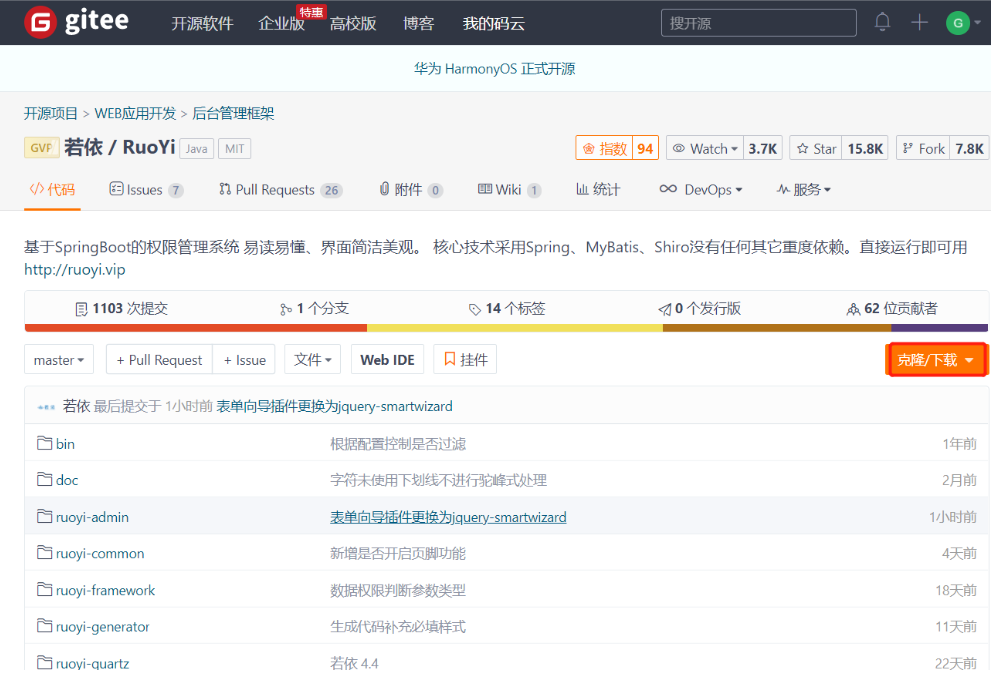Click the 指数 index badge
Viewport: 993px width, 682px height.
(x=617, y=149)
